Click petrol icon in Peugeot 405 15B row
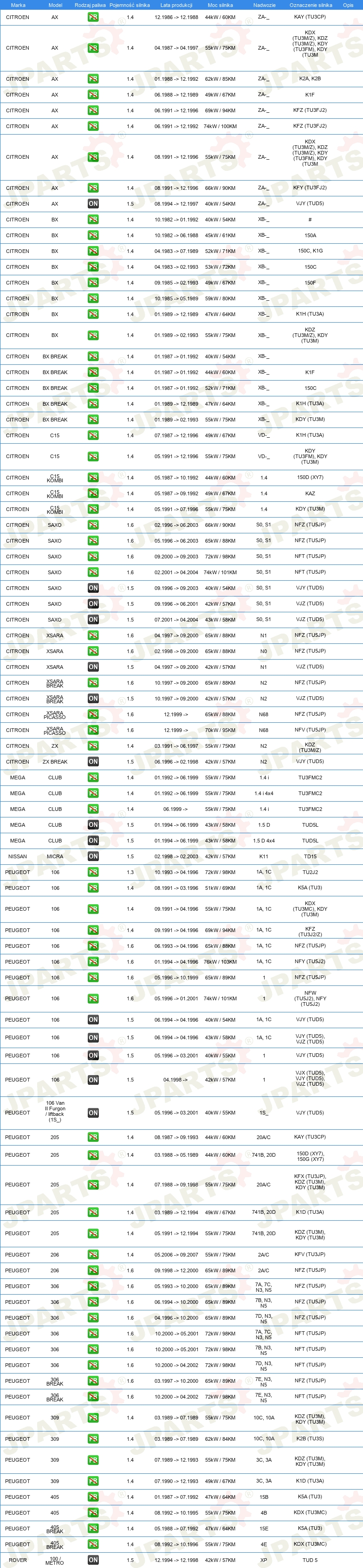This screenshot has height=1568, width=363. (93, 1497)
